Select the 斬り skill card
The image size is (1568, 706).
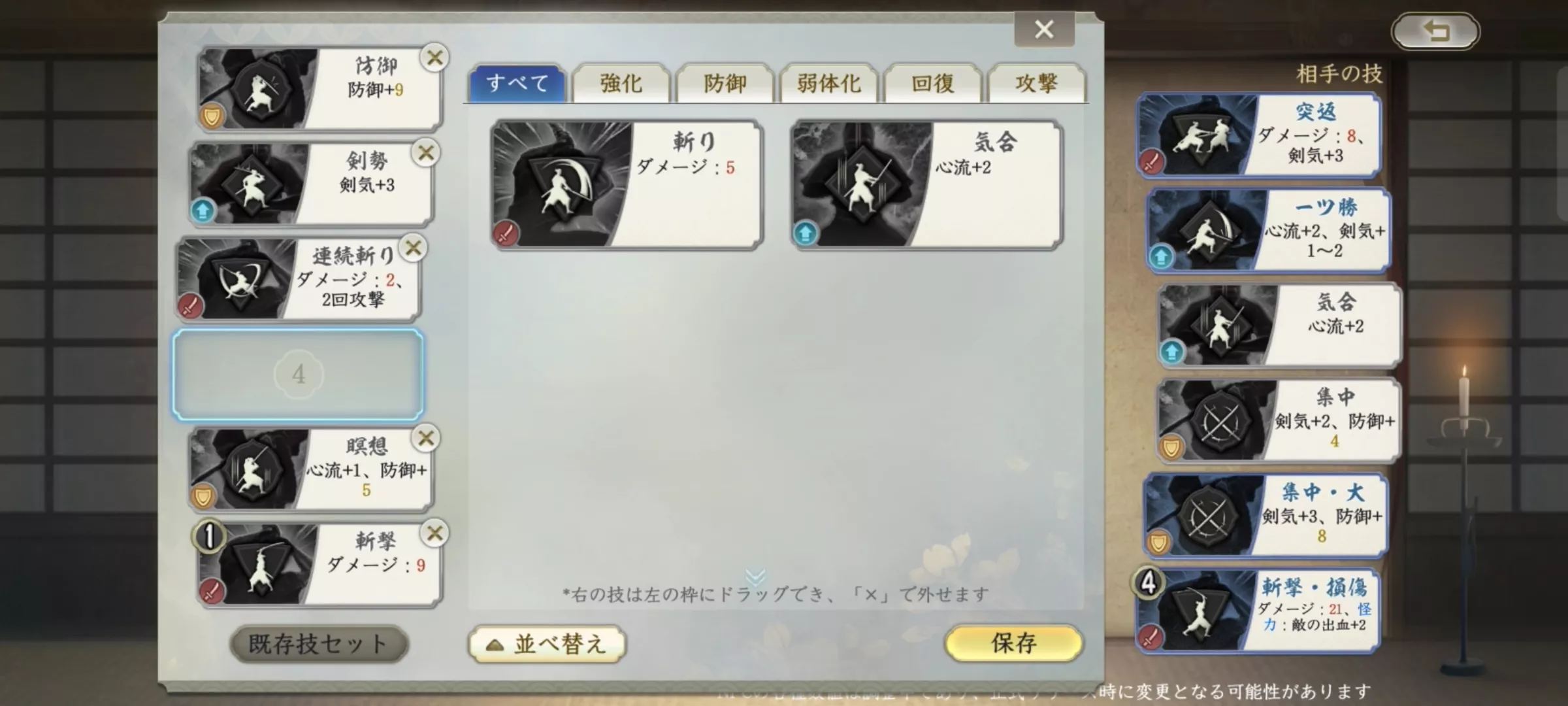click(627, 184)
